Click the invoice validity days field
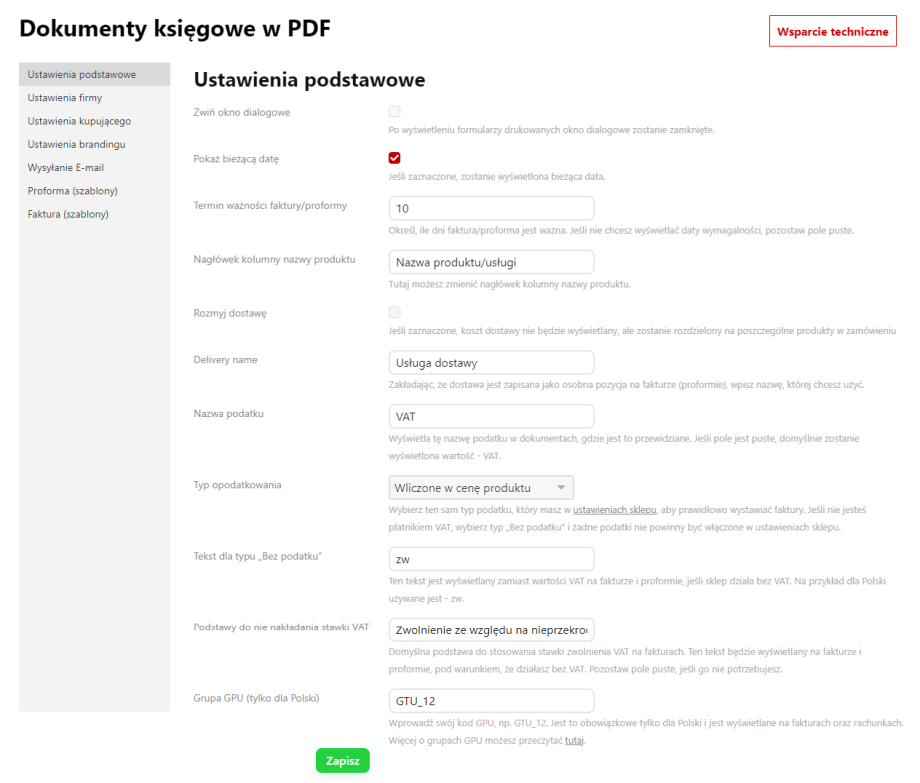Image resolution: width=920 pixels, height=783 pixels. pyautogui.click(x=491, y=208)
